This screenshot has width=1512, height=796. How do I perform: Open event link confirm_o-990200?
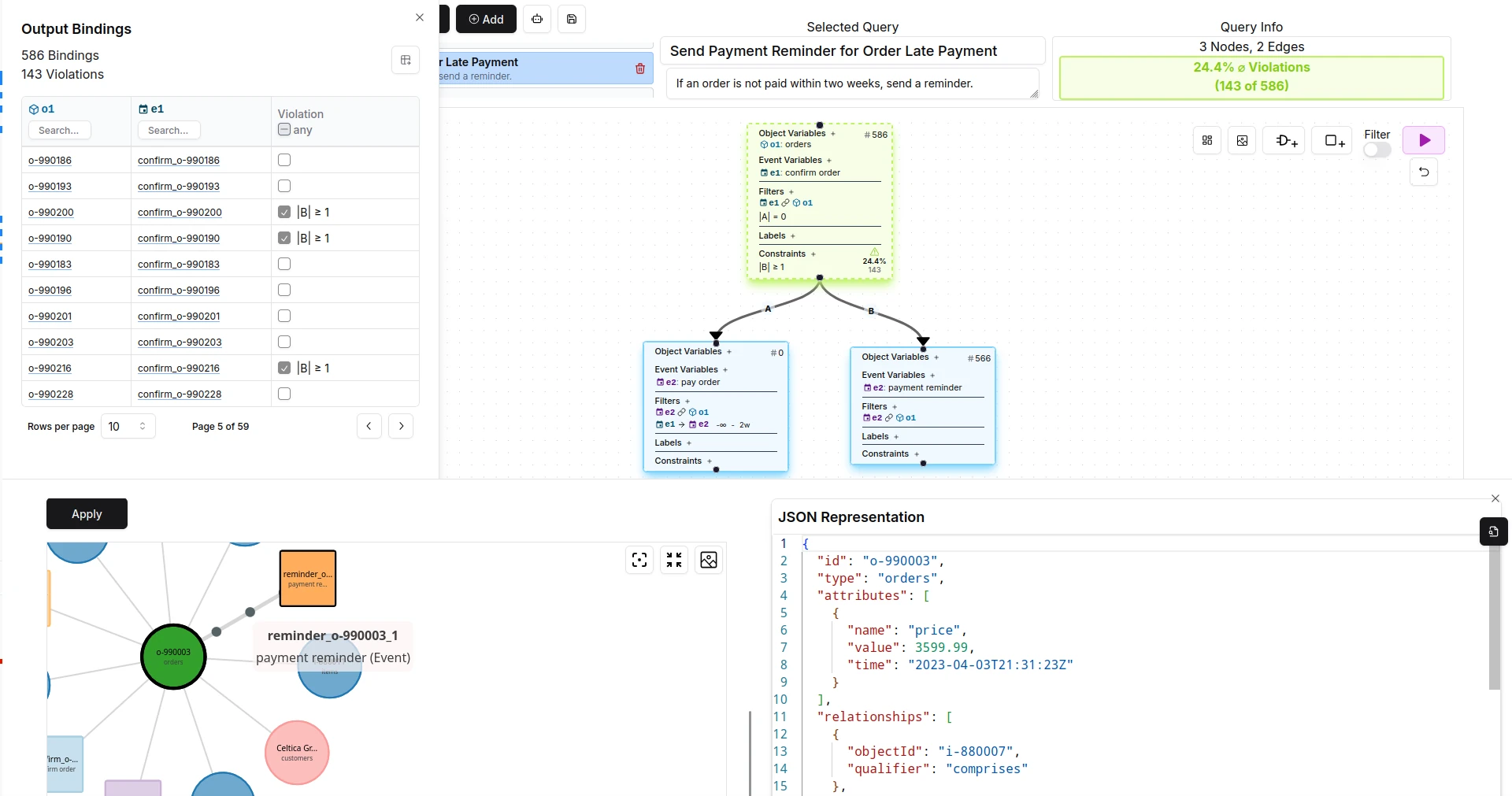180,213
